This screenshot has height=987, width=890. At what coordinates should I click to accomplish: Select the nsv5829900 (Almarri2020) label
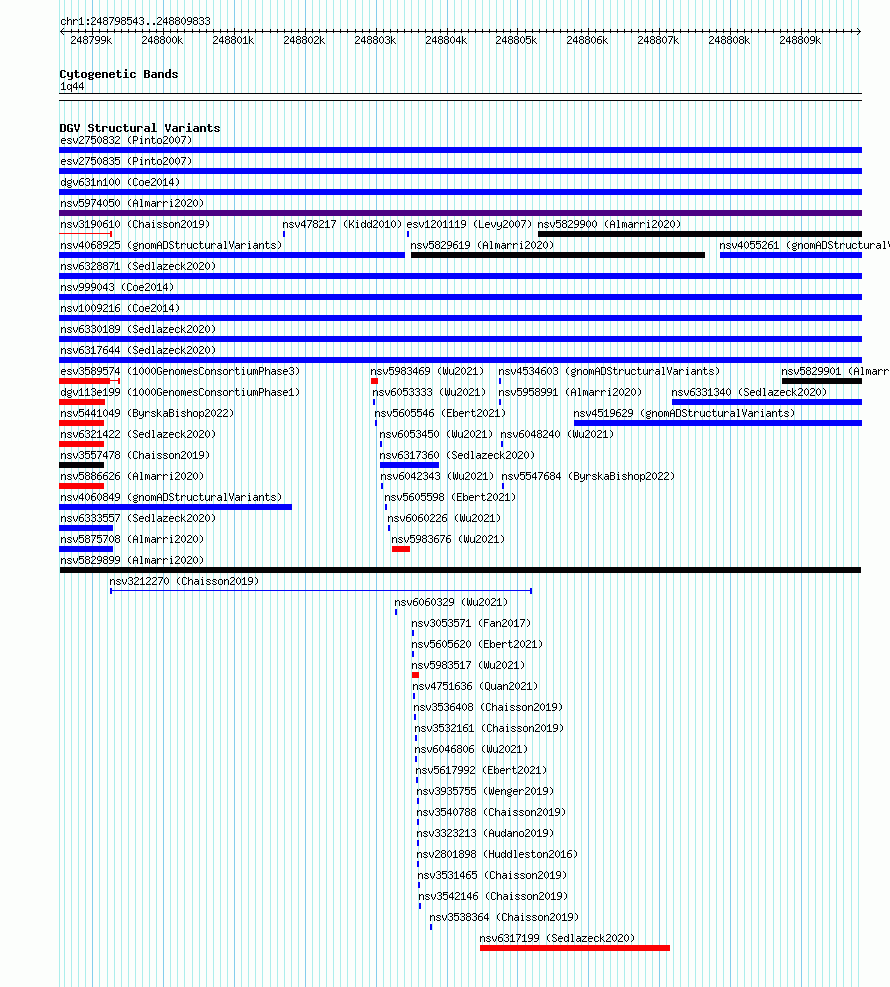609,224
